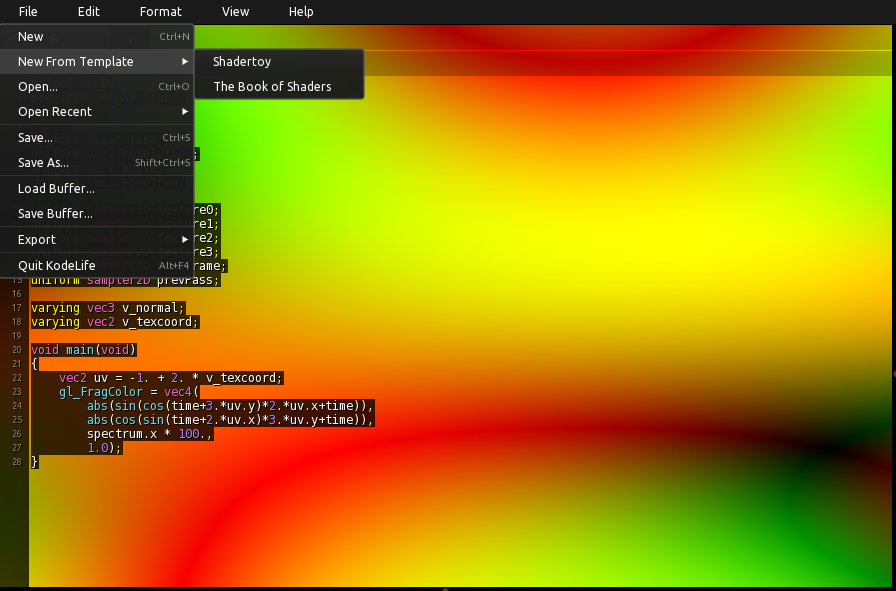Choose Save As... menu item
This screenshot has height=591, width=896.
tap(97, 163)
